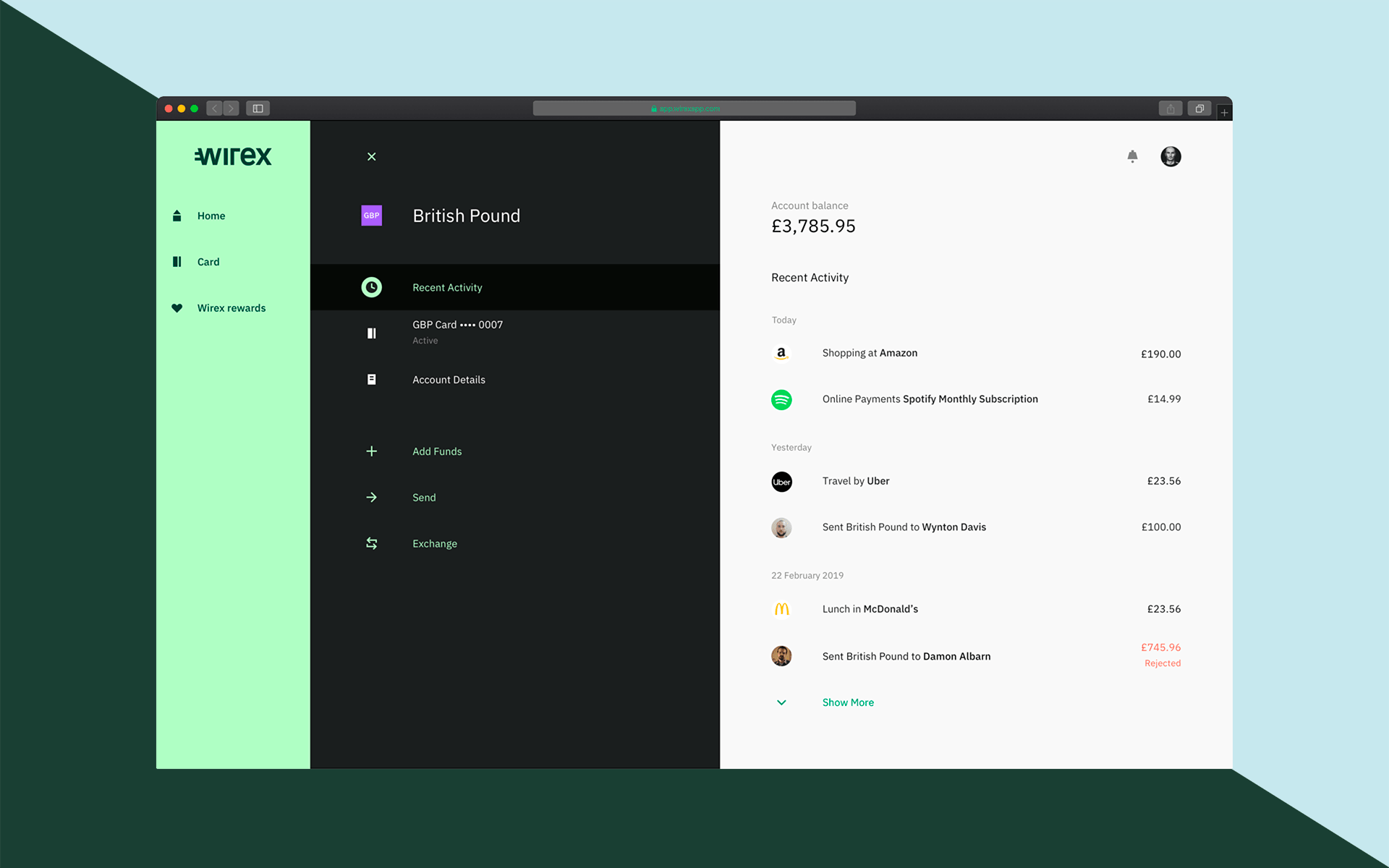Click the Exchange arrows icon
1389x868 pixels.
click(371, 543)
